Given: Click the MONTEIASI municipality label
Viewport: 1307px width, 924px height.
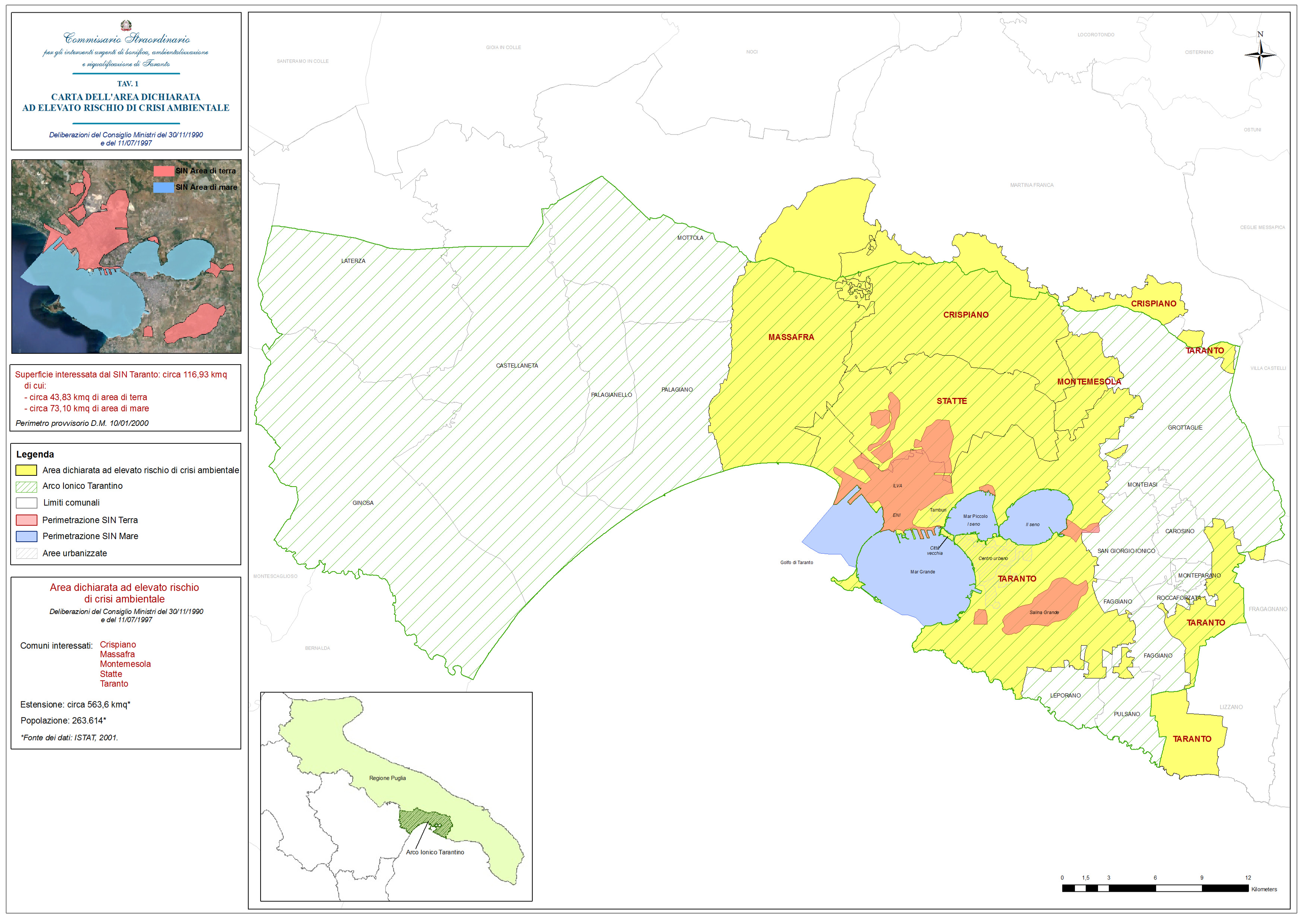Looking at the screenshot, I should click(1143, 485).
